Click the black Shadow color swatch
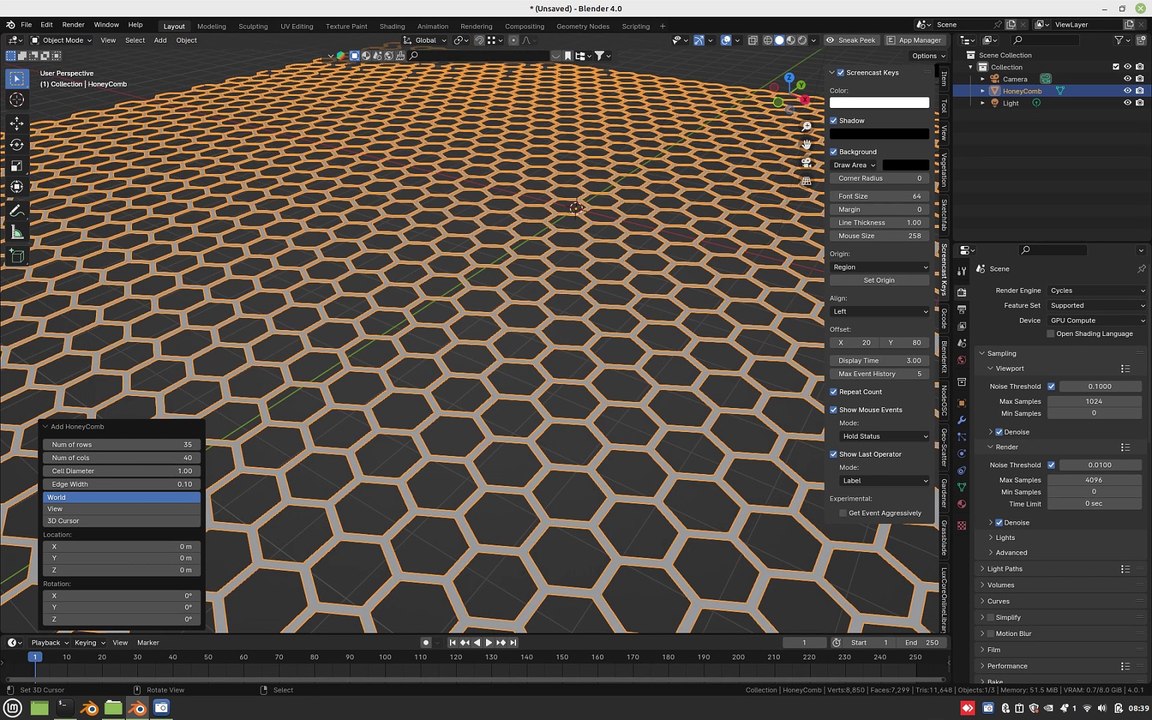The image size is (1152, 720). coord(879,134)
